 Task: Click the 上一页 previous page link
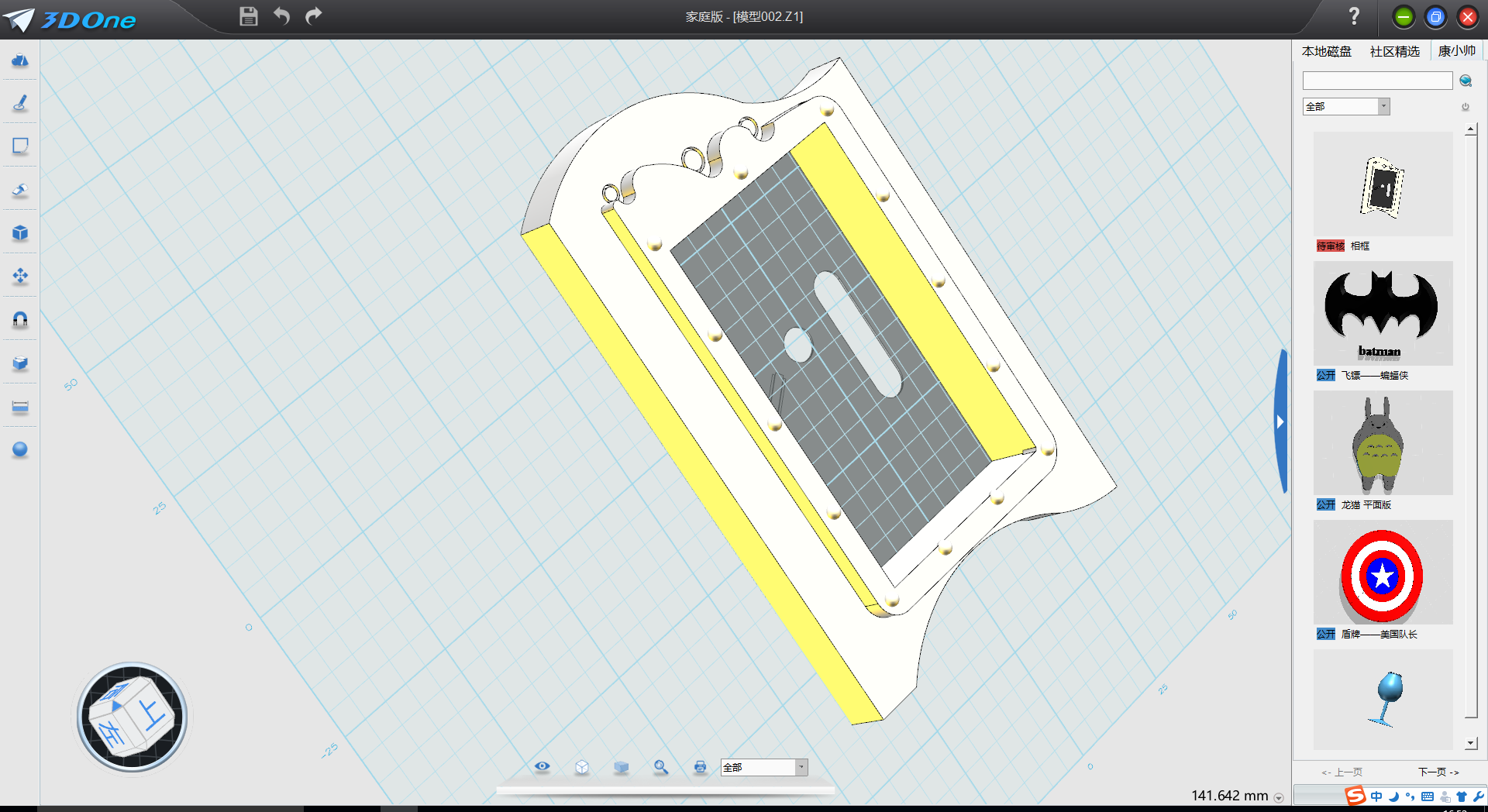1342,772
